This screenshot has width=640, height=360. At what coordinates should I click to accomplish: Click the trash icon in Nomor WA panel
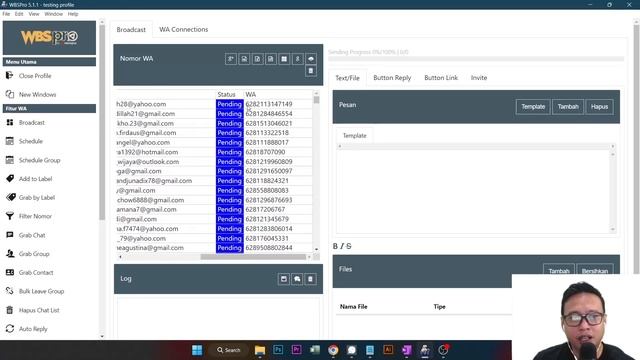coord(311,71)
